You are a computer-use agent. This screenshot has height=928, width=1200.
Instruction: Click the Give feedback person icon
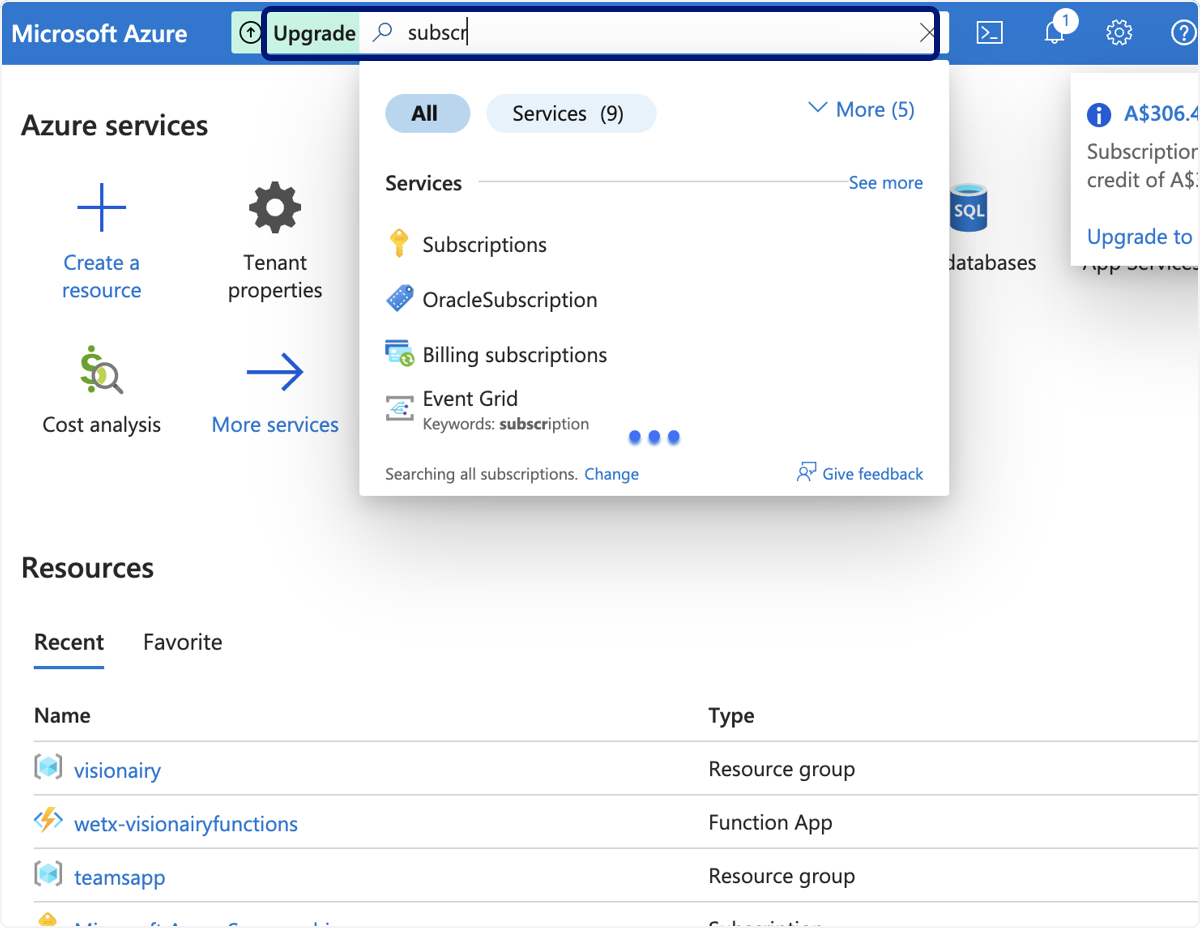click(x=806, y=472)
